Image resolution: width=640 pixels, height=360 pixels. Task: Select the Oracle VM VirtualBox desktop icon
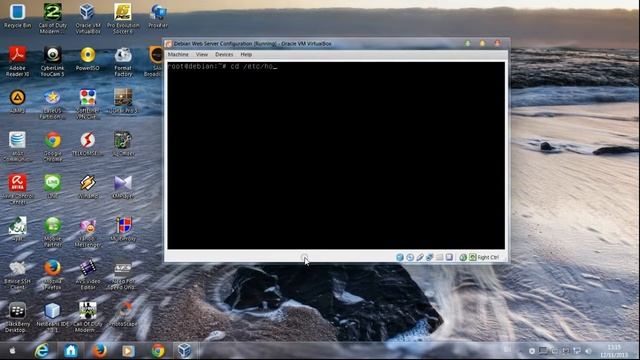[87, 18]
